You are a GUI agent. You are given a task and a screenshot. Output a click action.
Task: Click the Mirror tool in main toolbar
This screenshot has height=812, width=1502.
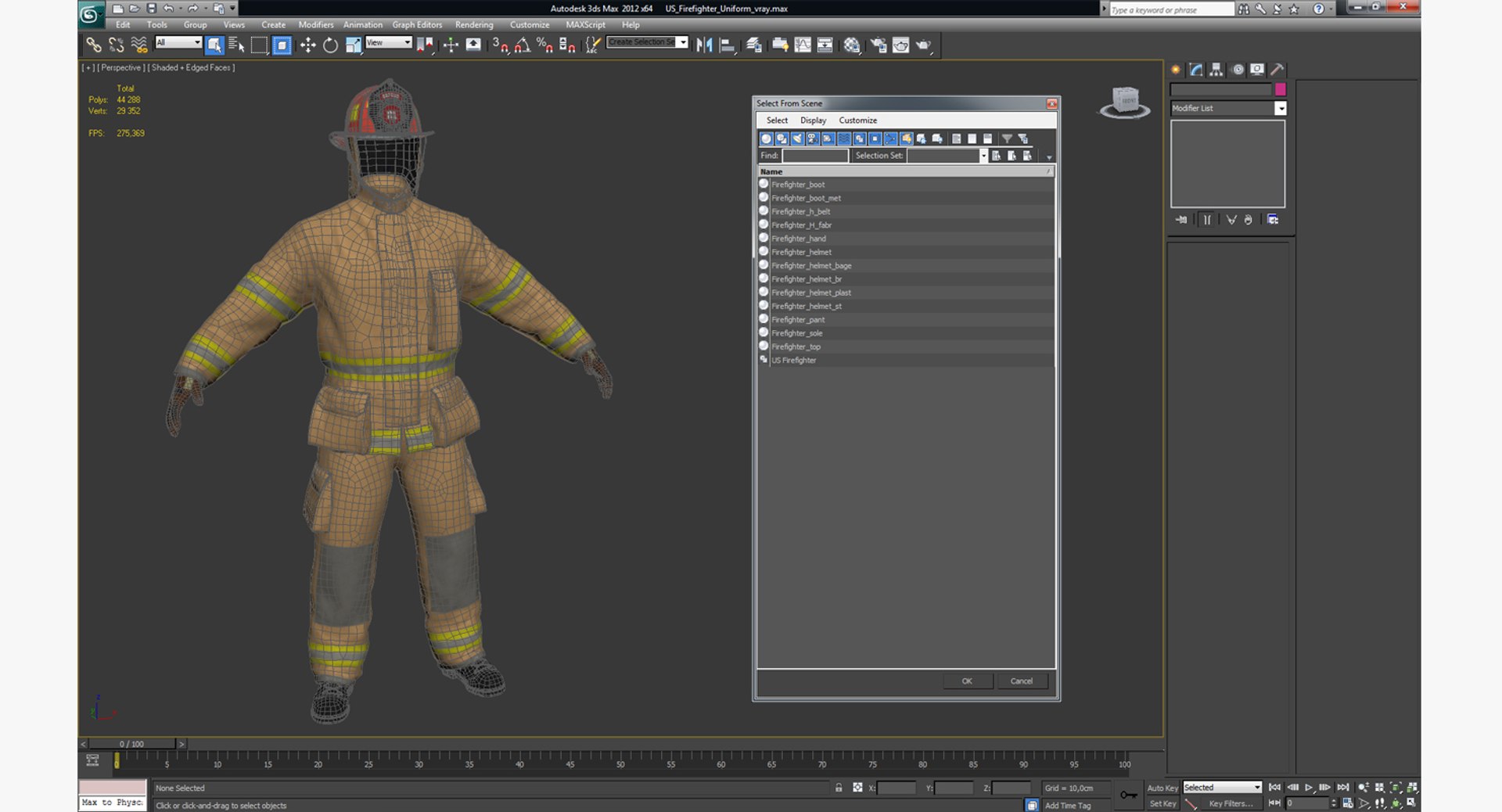(704, 45)
